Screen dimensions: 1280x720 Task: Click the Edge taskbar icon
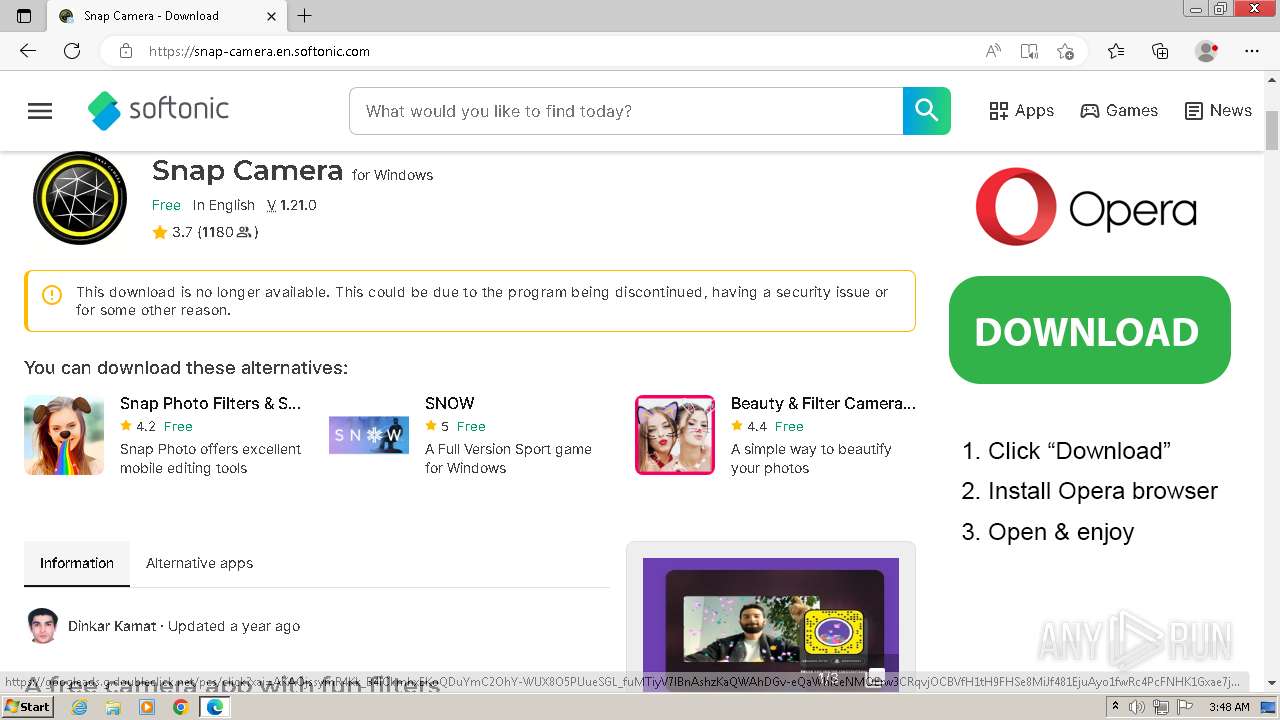[214, 707]
